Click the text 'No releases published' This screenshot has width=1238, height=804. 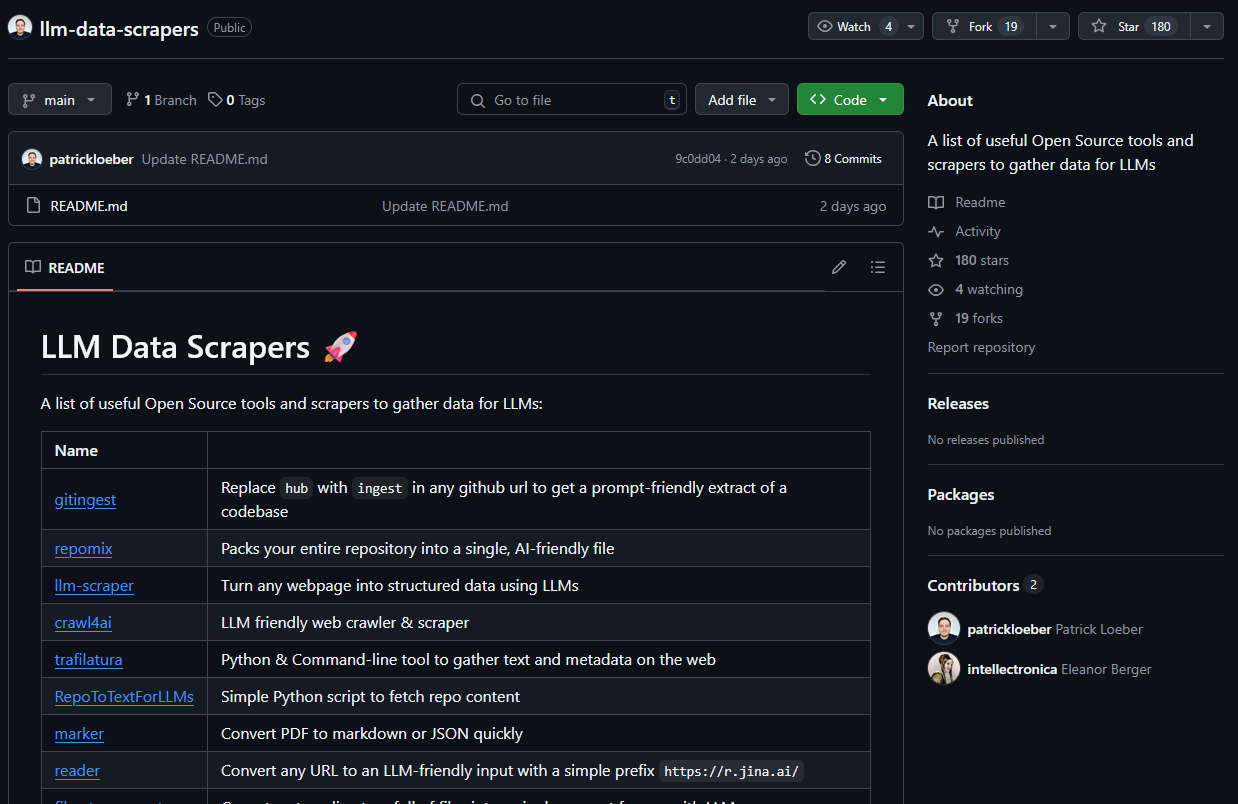point(986,440)
